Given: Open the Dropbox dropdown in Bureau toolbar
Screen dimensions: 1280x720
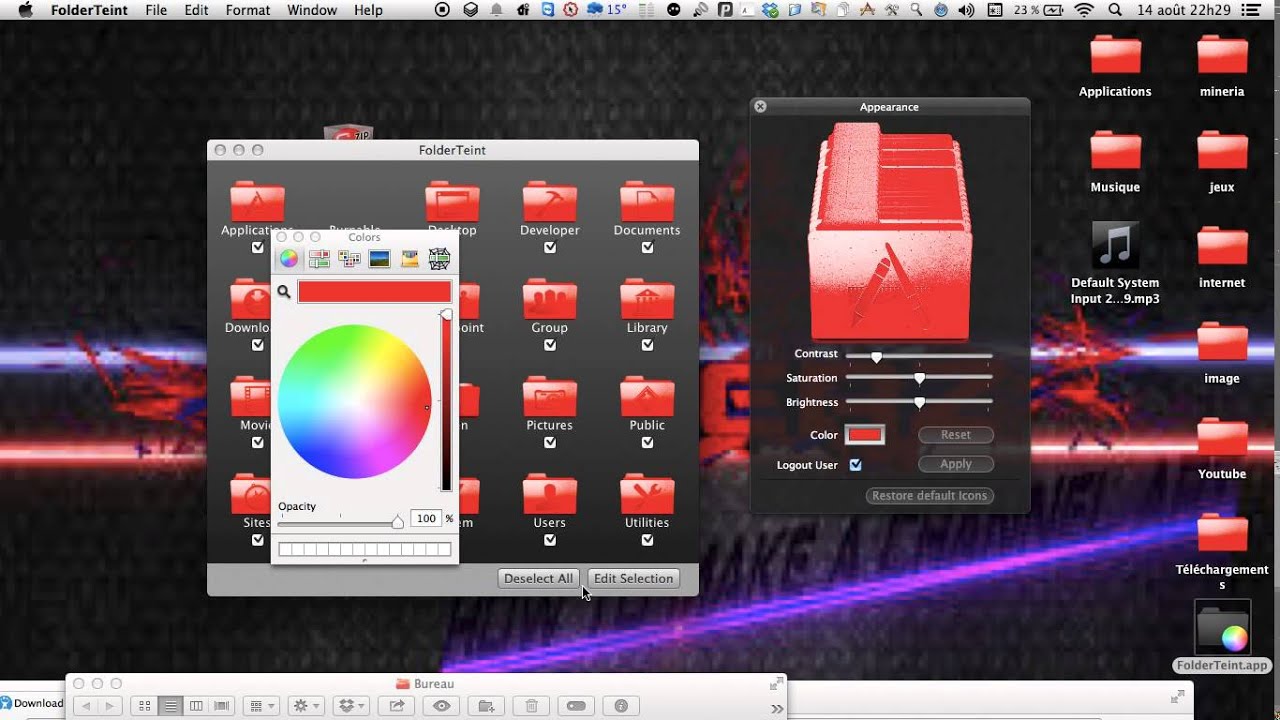Looking at the screenshot, I should coord(352,706).
